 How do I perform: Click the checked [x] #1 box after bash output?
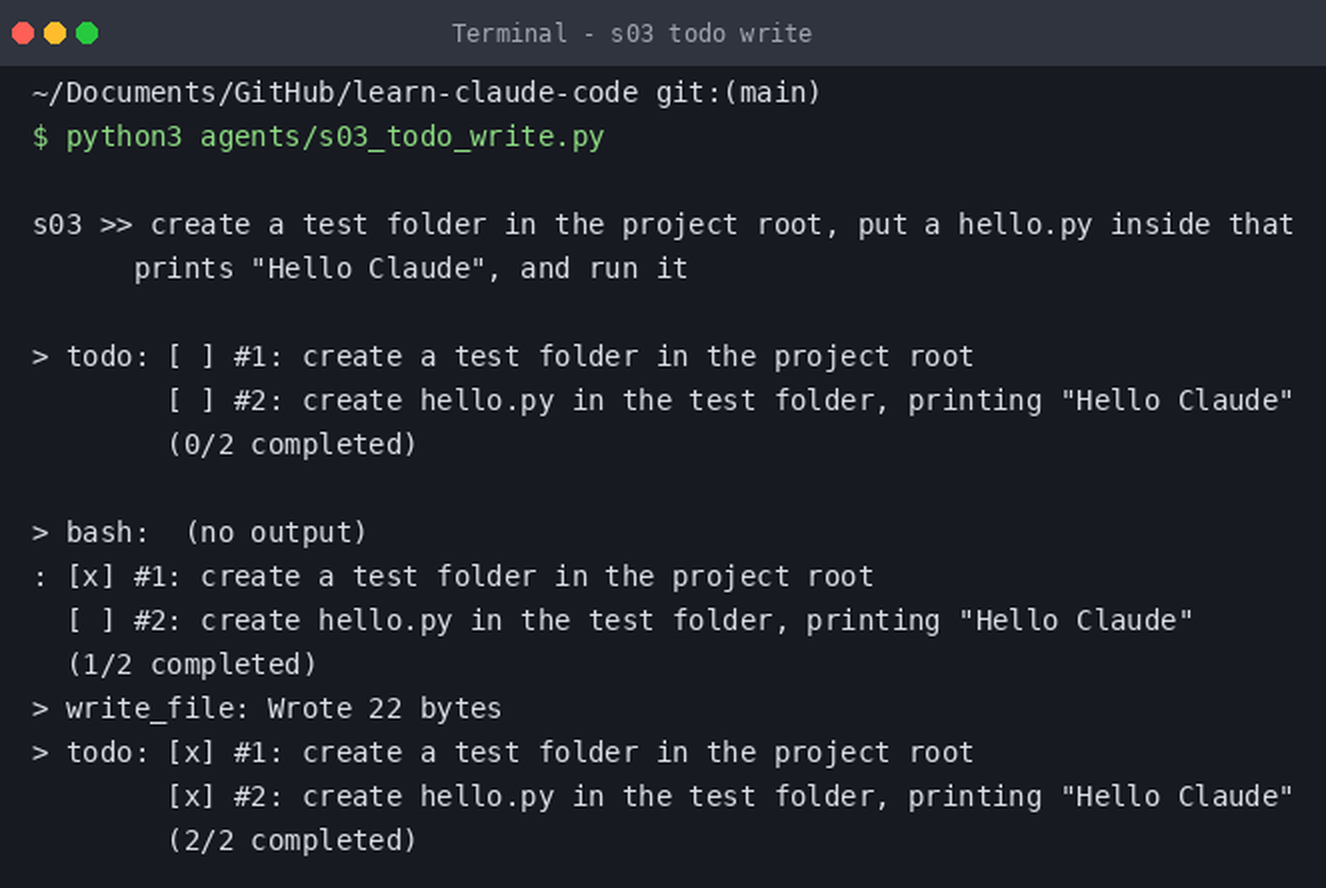click(x=91, y=577)
